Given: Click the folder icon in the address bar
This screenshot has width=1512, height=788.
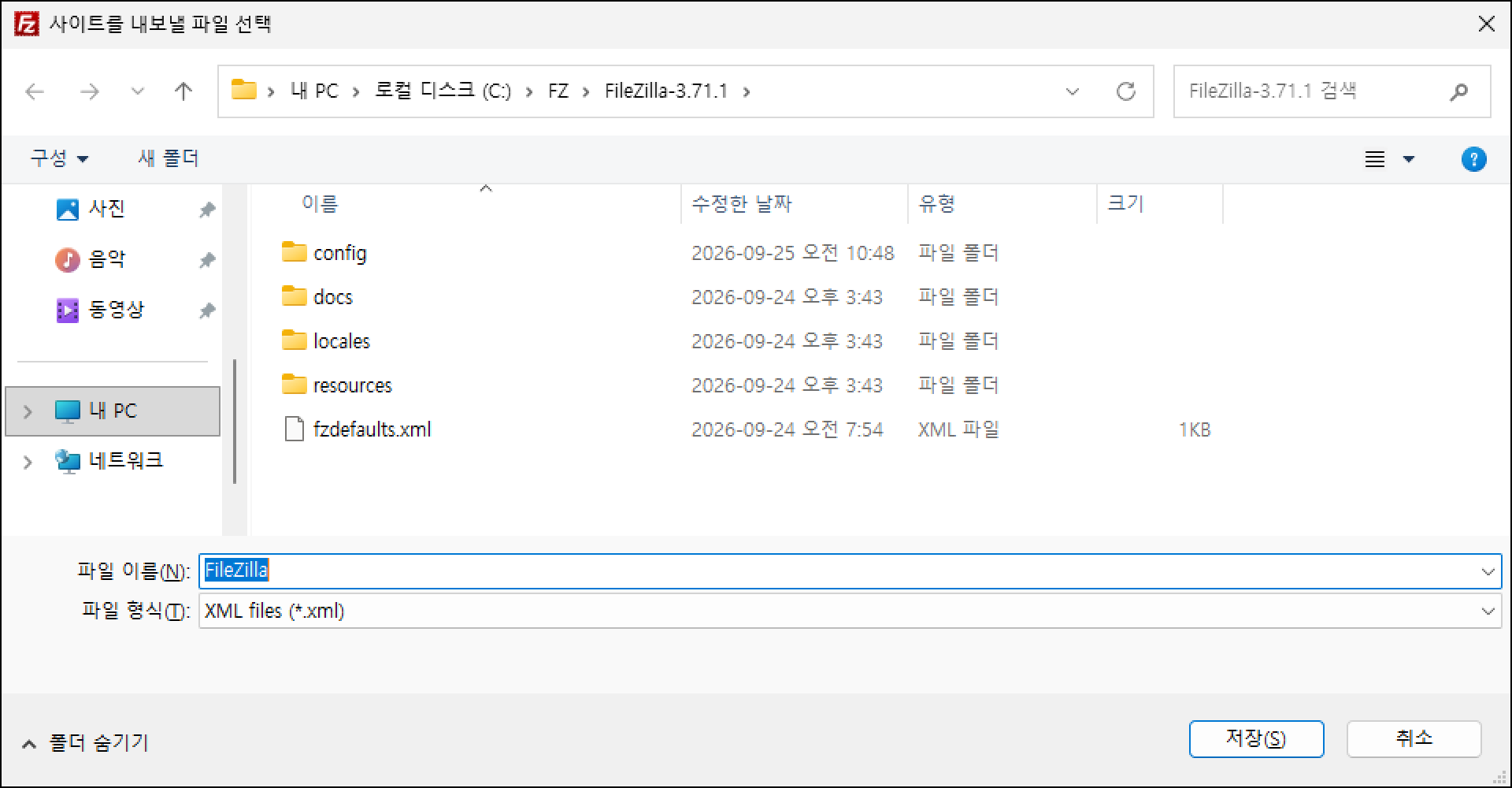Looking at the screenshot, I should coord(244,90).
